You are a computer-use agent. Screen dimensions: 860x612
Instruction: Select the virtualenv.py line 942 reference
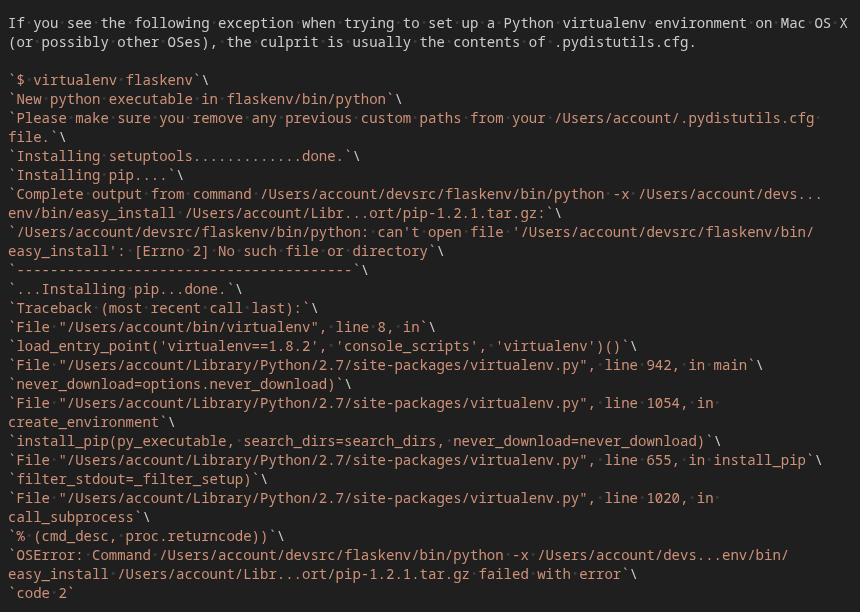[x=640, y=365]
